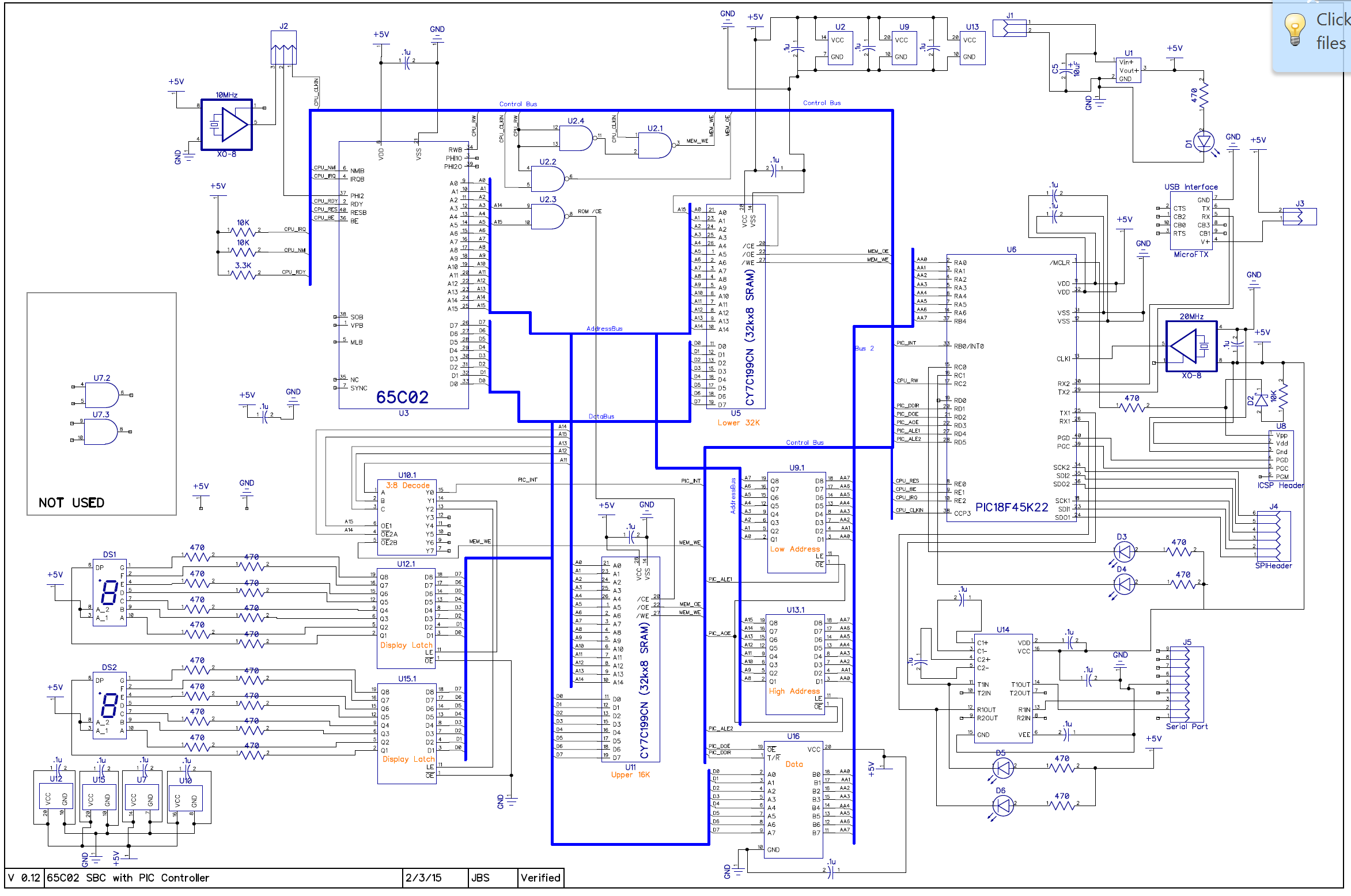This screenshot has width=1351, height=896.
Task: Select the DS1 seven-segment display
Action: pos(109,592)
